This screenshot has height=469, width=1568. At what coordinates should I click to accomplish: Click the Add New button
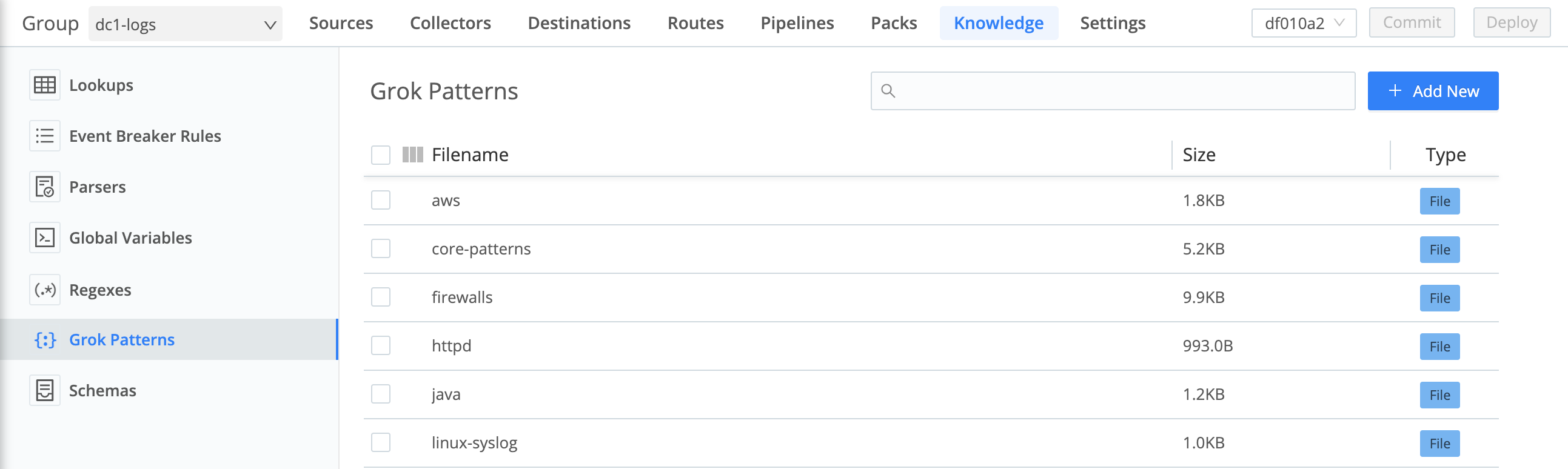coord(1433,91)
